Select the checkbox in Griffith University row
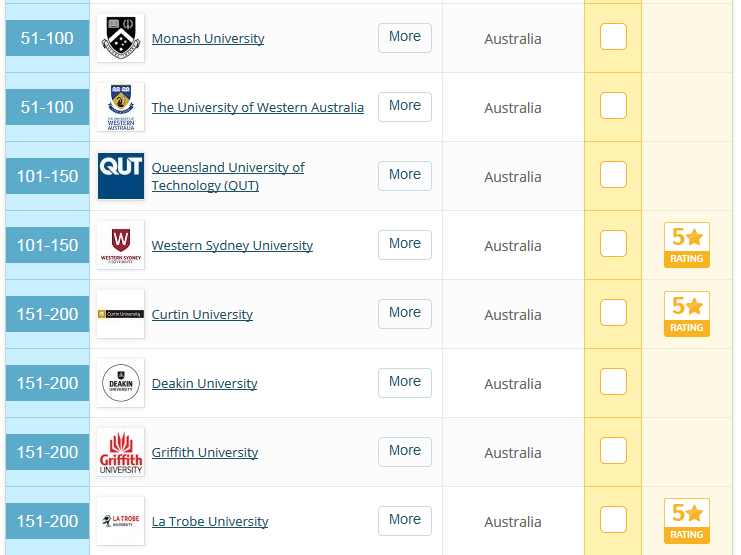Image resolution: width=741 pixels, height=555 pixels. (613, 451)
